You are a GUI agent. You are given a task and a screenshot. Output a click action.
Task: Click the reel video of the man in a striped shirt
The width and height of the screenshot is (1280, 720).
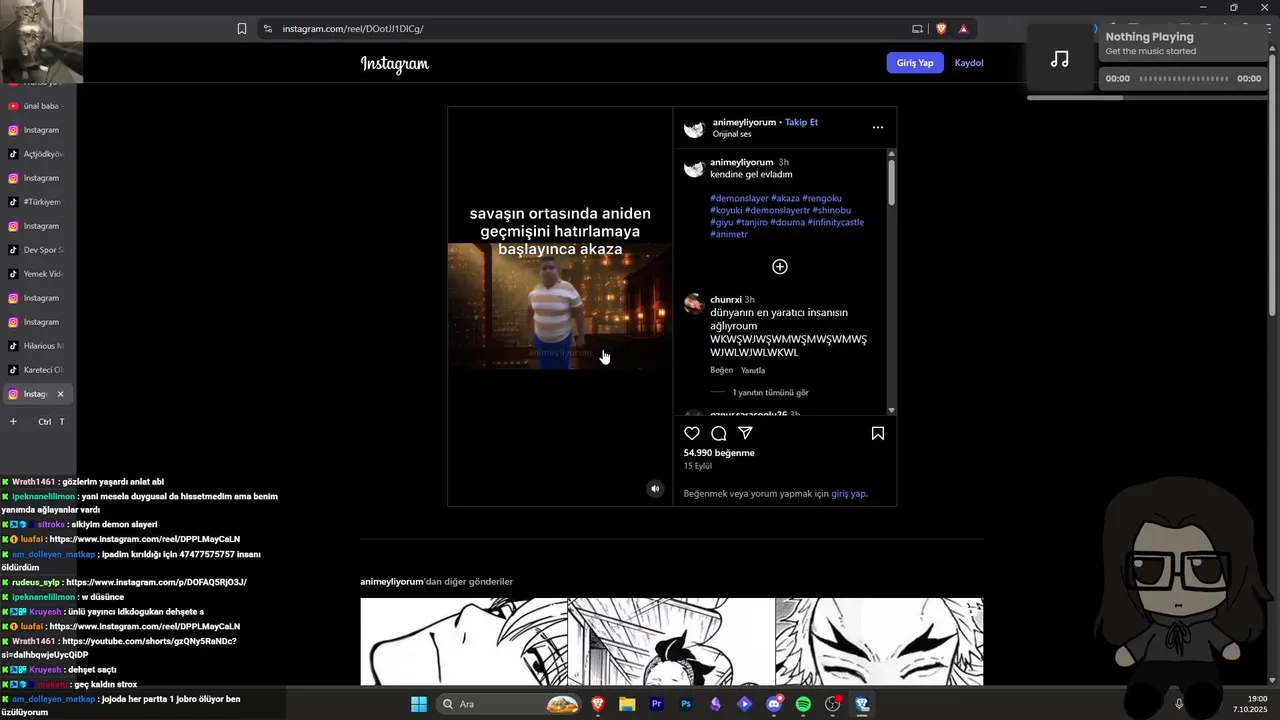coord(560,307)
